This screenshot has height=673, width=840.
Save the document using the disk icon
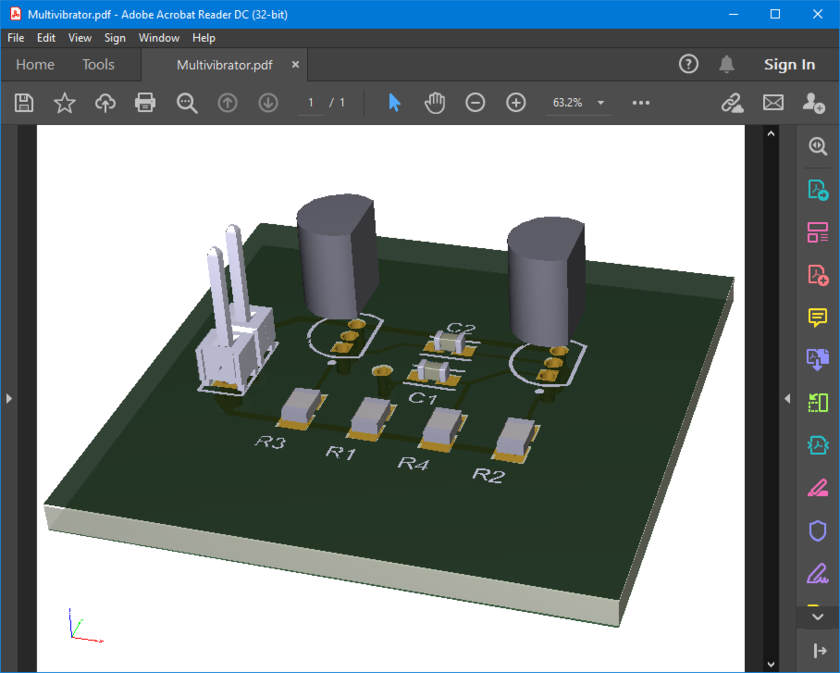[x=23, y=102]
